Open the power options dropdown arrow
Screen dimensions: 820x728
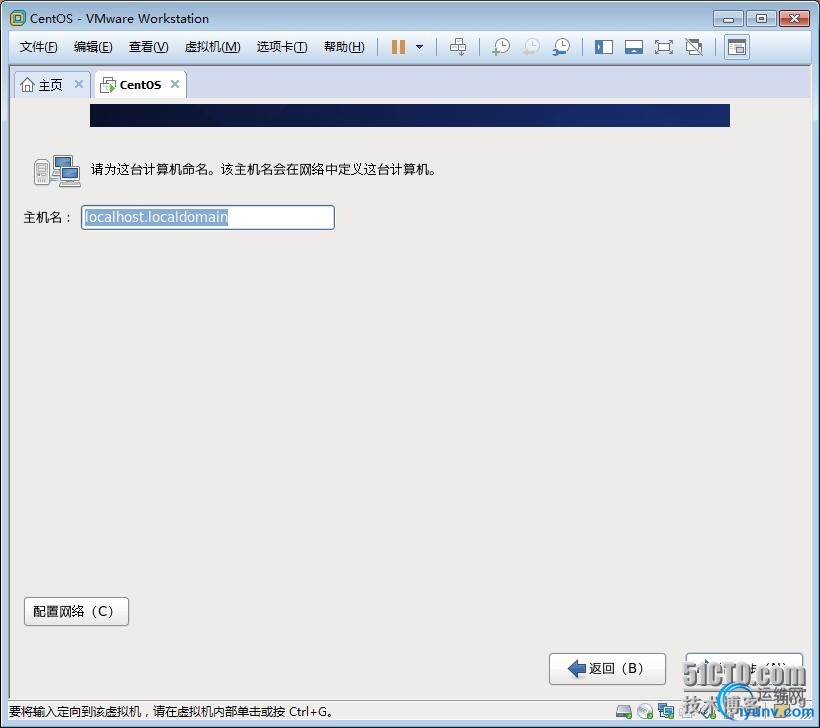pos(419,47)
